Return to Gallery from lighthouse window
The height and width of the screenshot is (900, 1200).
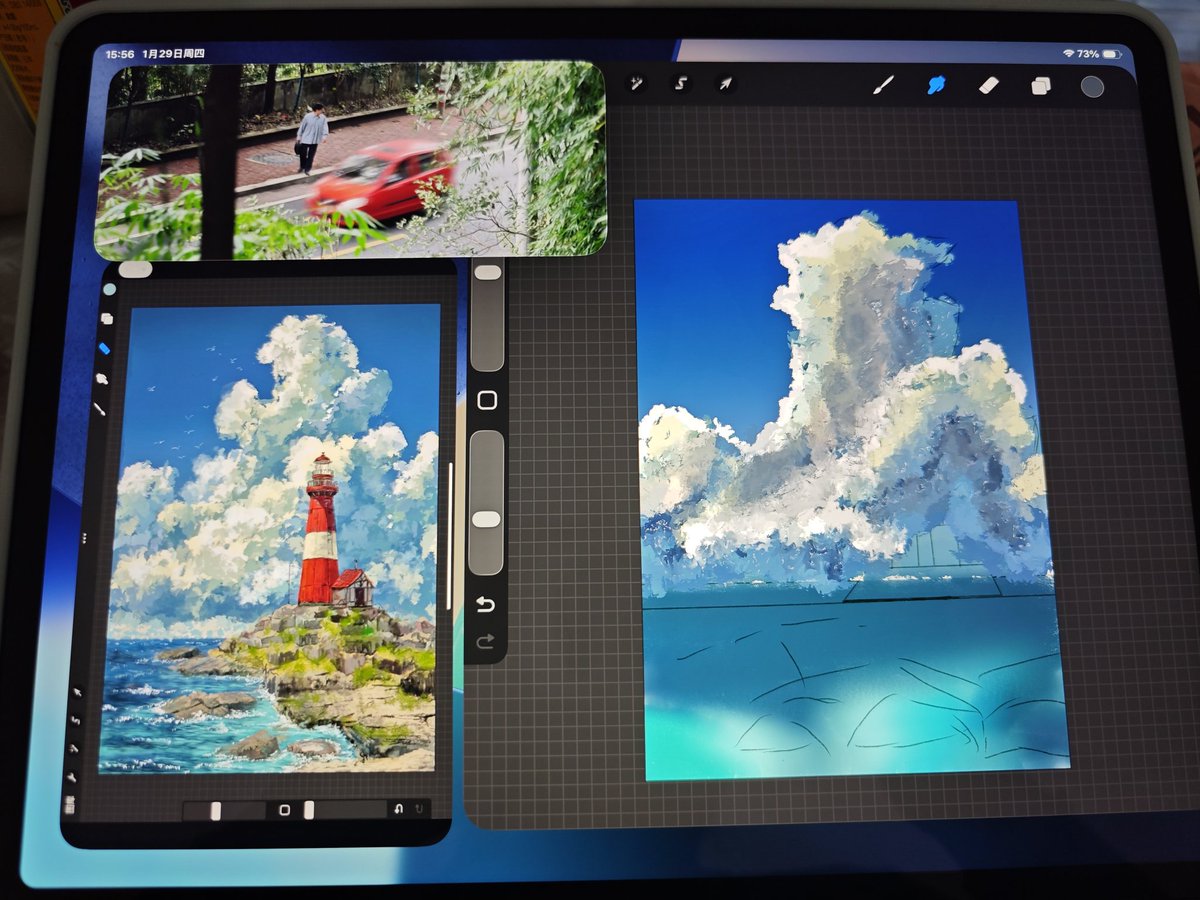[x=70, y=804]
